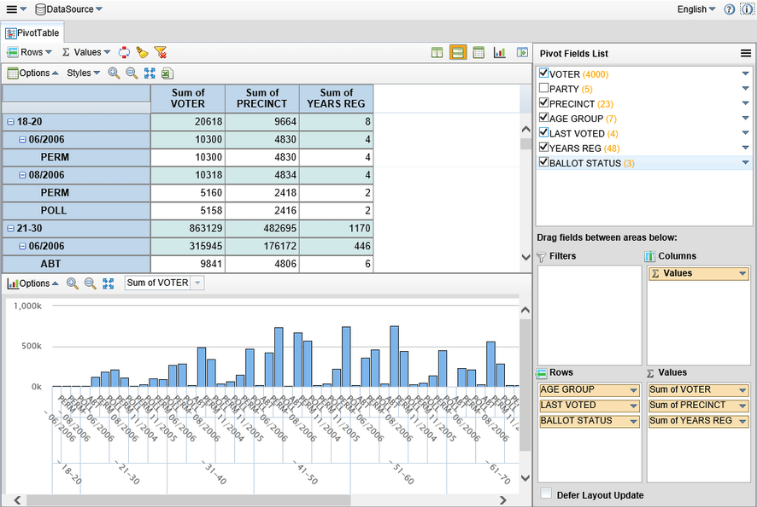
Task: Click the AGE GROUP field in Rows area
Action: click(568, 389)
